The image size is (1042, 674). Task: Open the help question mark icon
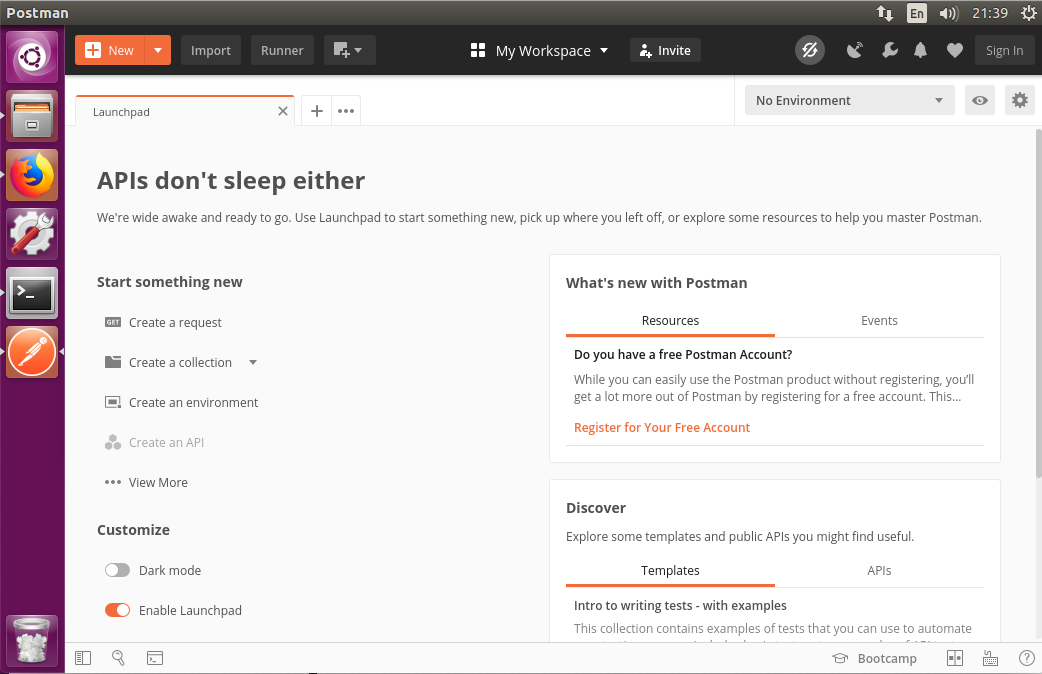(1026, 658)
